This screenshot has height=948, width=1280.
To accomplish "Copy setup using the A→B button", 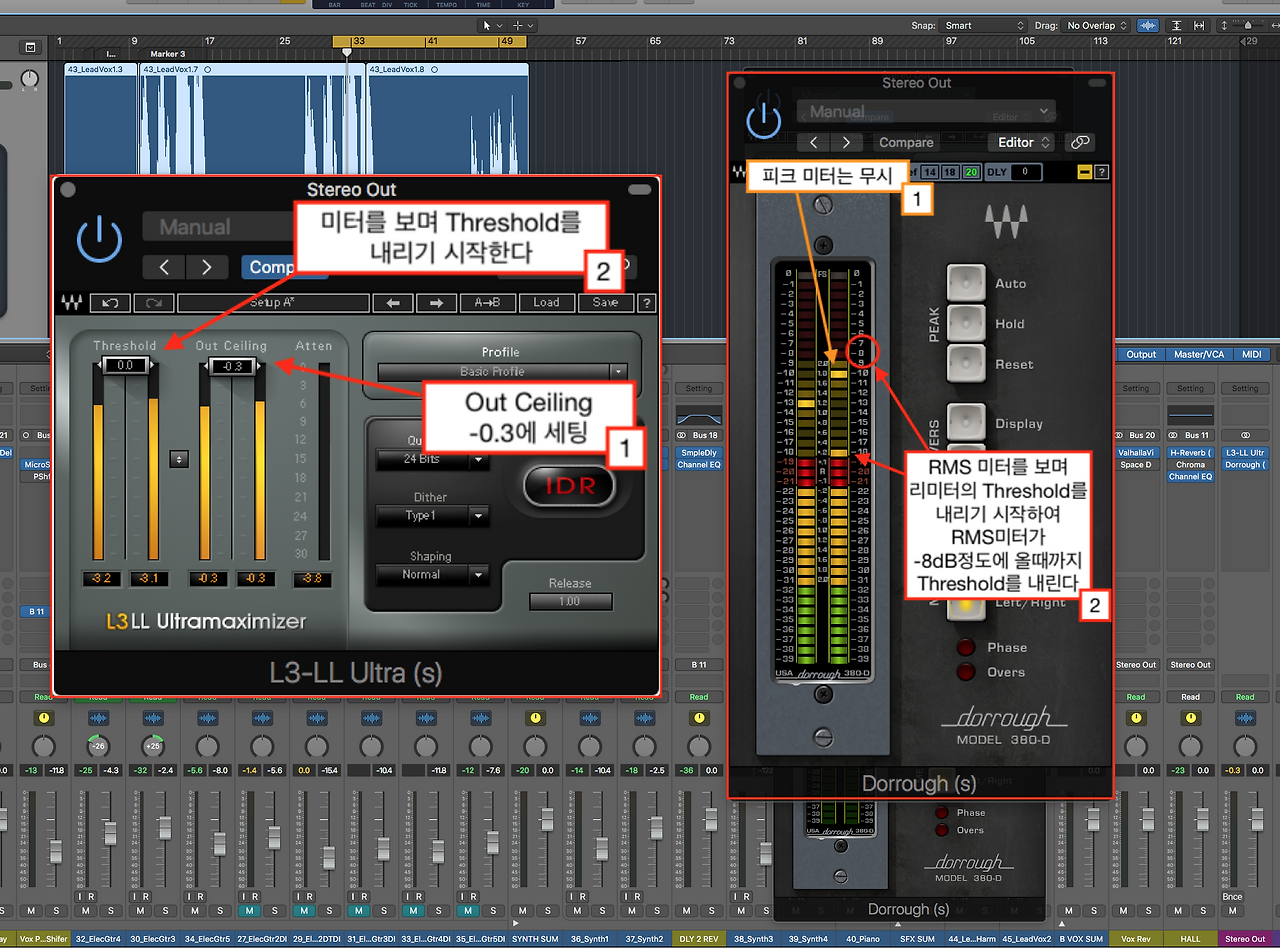I will click(488, 302).
